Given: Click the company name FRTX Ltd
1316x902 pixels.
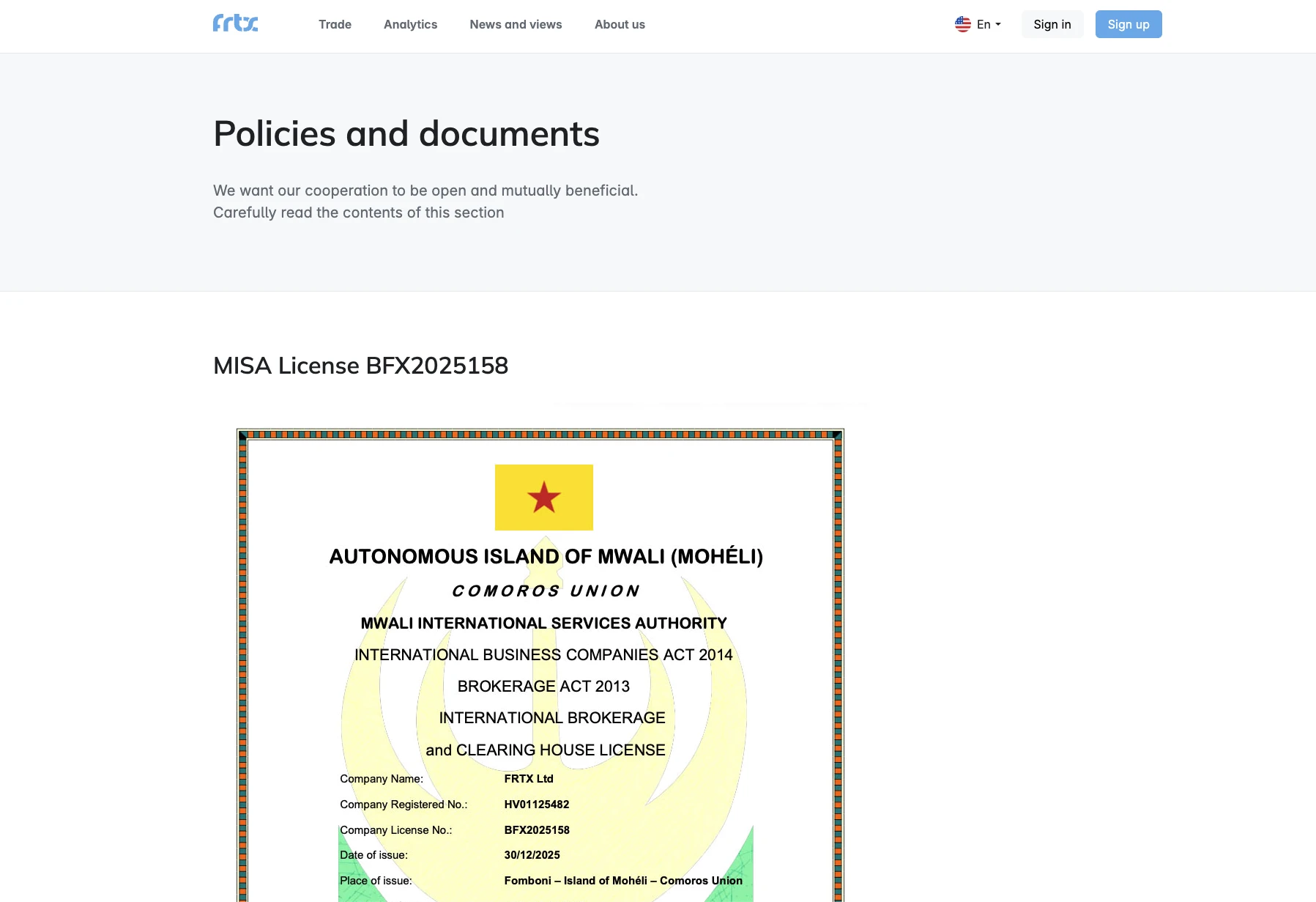Looking at the screenshot, I should point(528,779).
